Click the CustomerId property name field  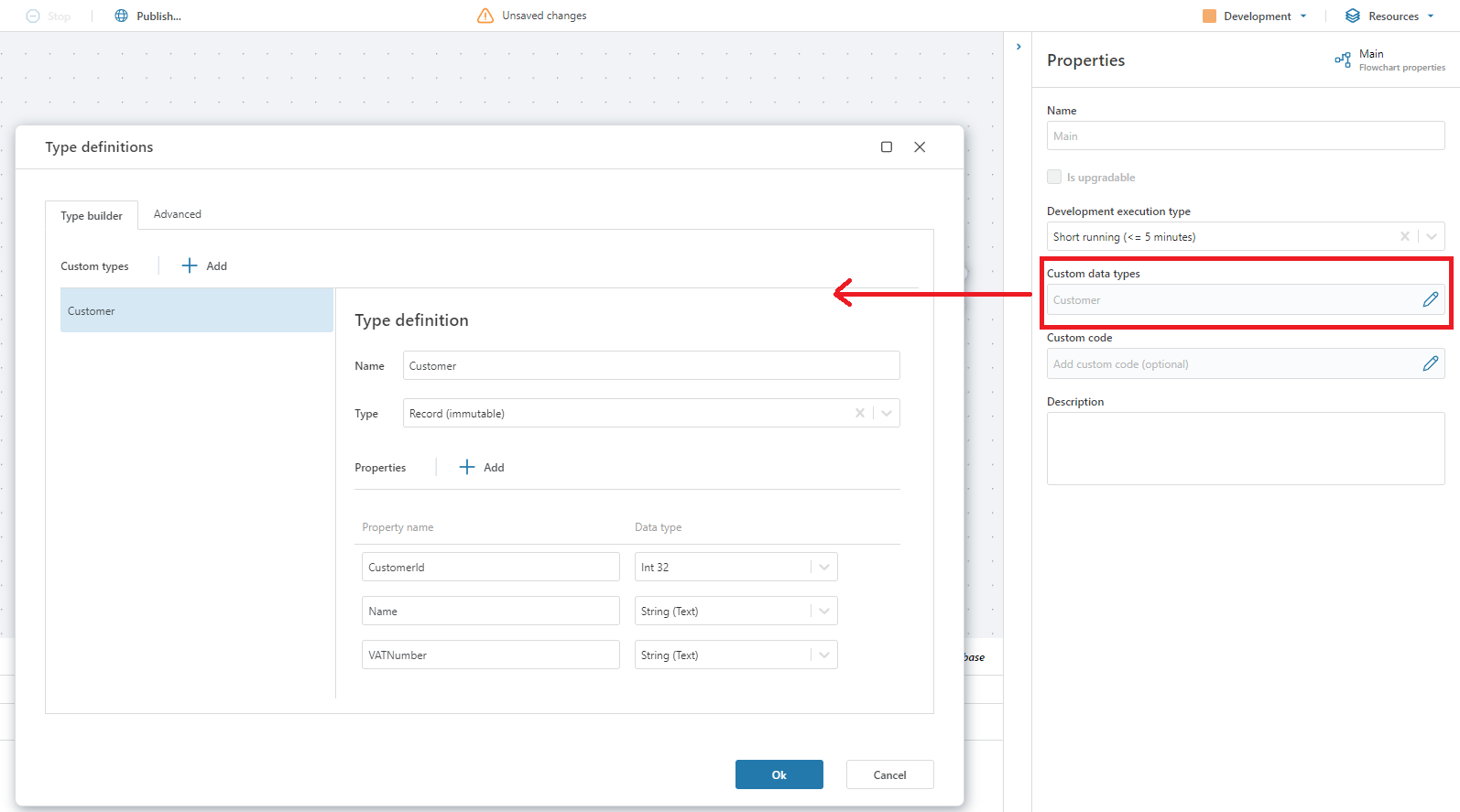click(x=490, y=567)
